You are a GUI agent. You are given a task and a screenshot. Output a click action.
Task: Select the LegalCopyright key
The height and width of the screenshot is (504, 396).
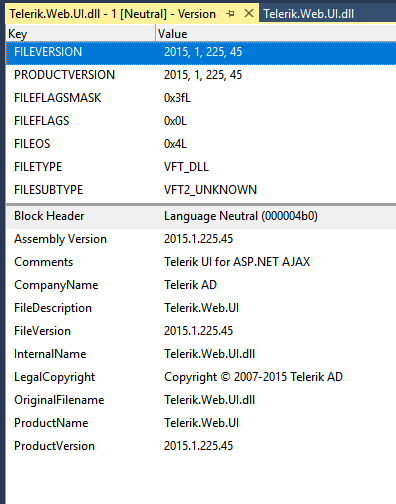(54, 377)
